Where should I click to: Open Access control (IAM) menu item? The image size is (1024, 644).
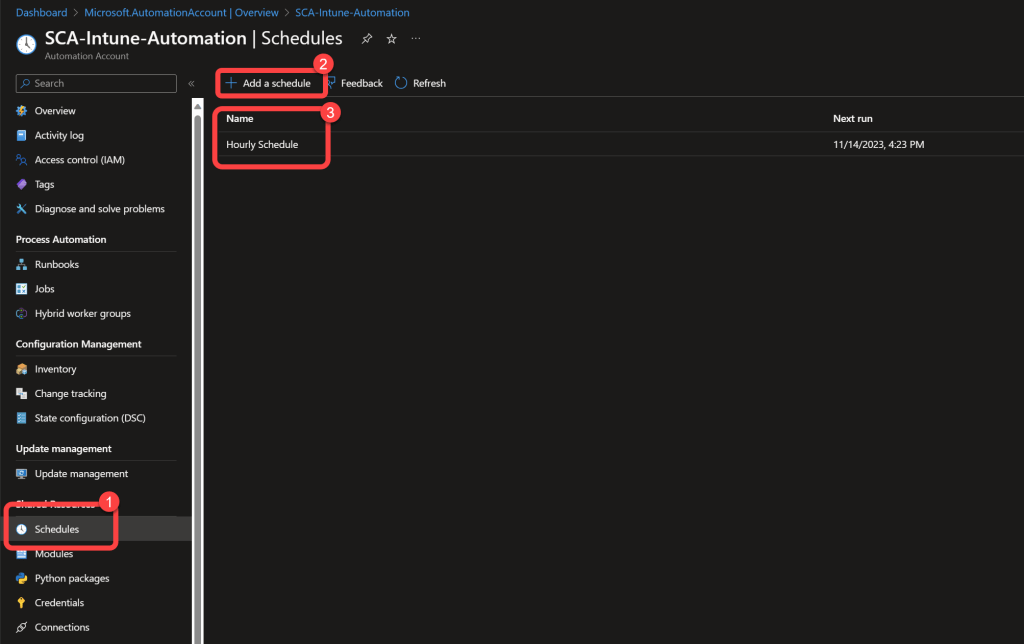click(x=79, y=160)
